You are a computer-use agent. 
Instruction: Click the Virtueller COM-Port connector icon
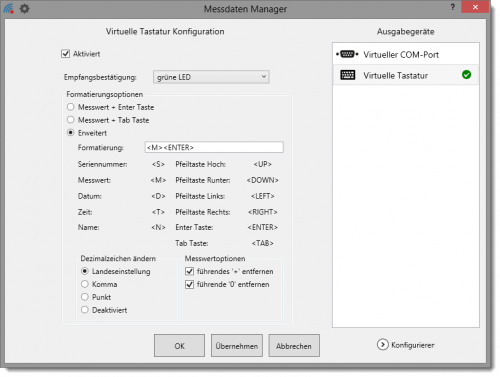[x=347, y=54]
